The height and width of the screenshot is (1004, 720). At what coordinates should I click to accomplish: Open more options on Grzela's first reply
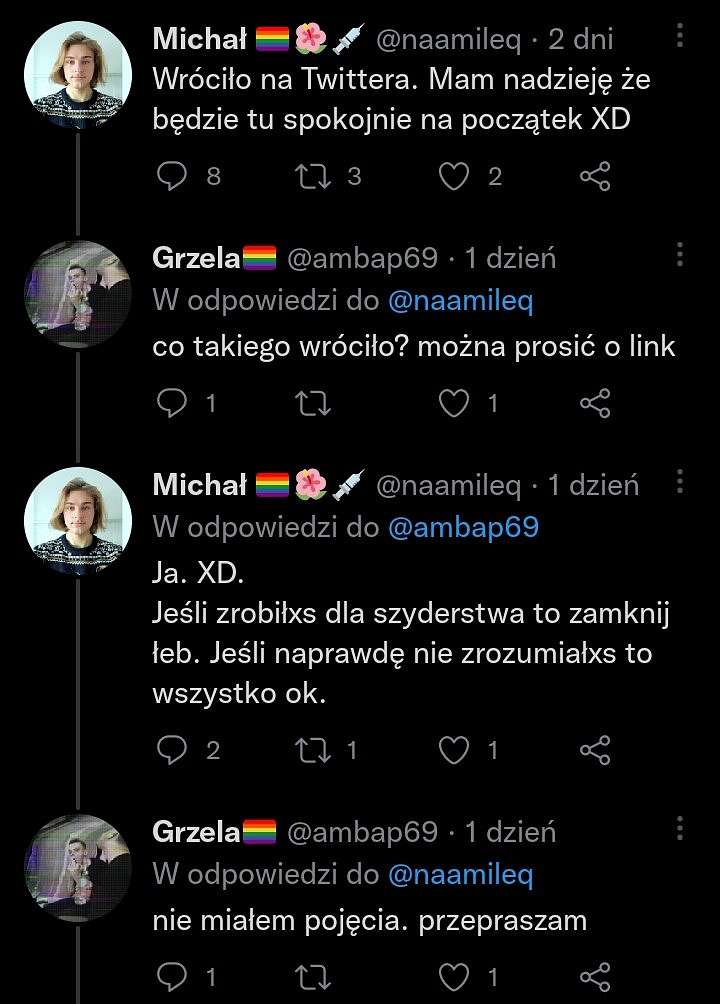pos(680,255)
